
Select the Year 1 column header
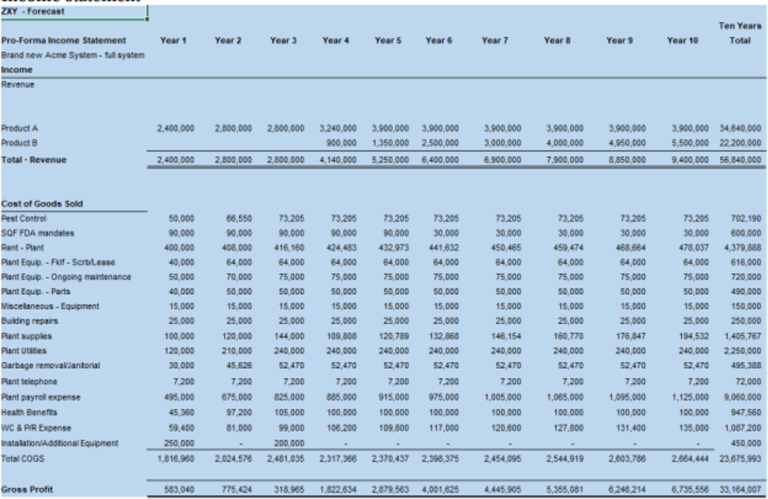pyautogui.click(x=174, y=40)
